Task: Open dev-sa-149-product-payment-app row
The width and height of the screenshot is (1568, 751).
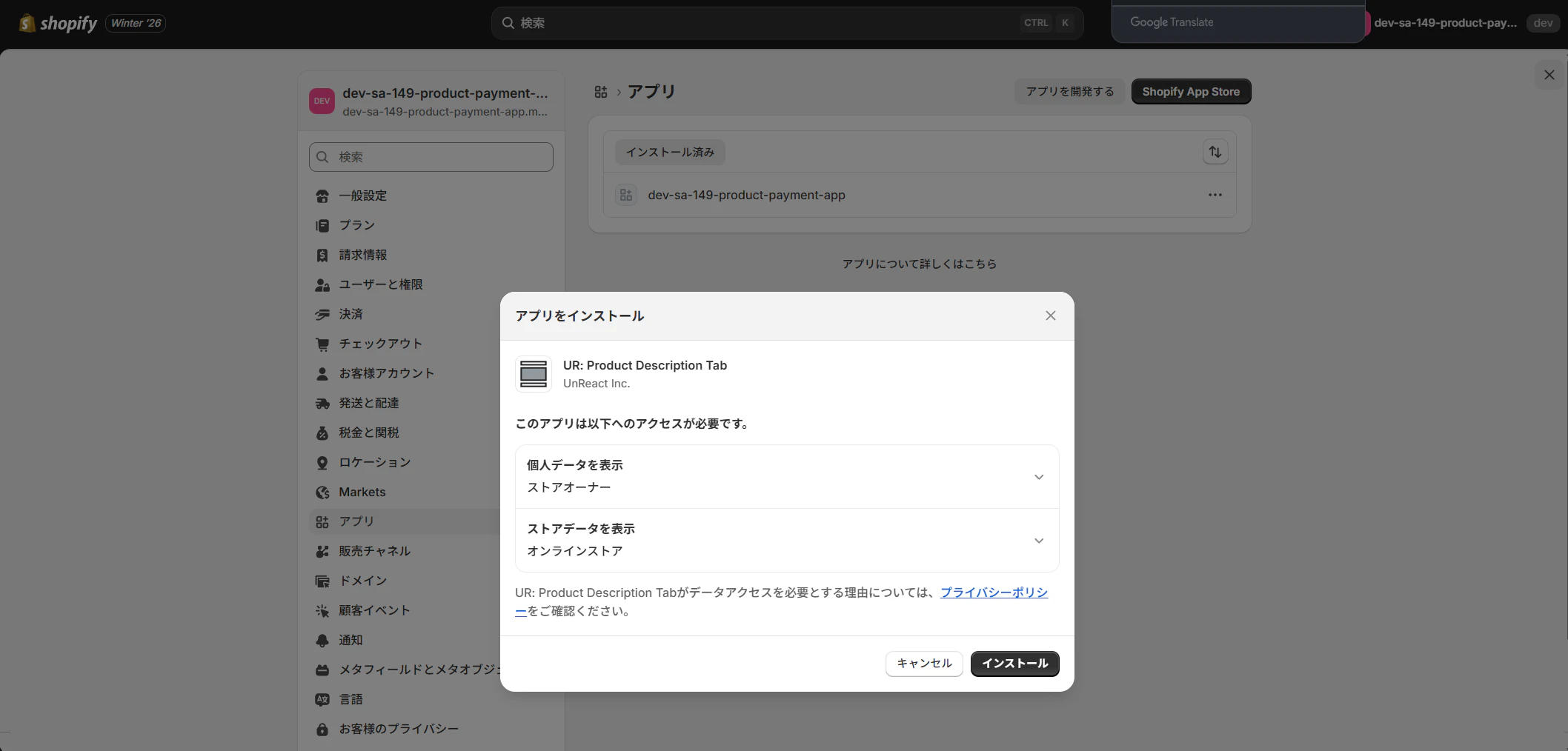Action: coord(920,195)
